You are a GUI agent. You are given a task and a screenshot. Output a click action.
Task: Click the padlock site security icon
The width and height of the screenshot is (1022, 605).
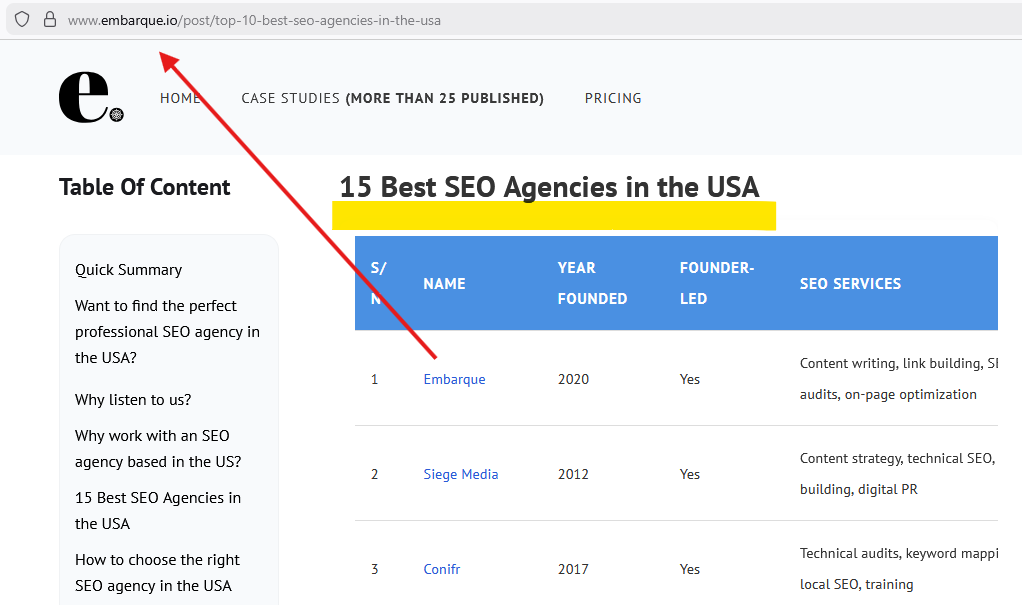pos(49,20)
